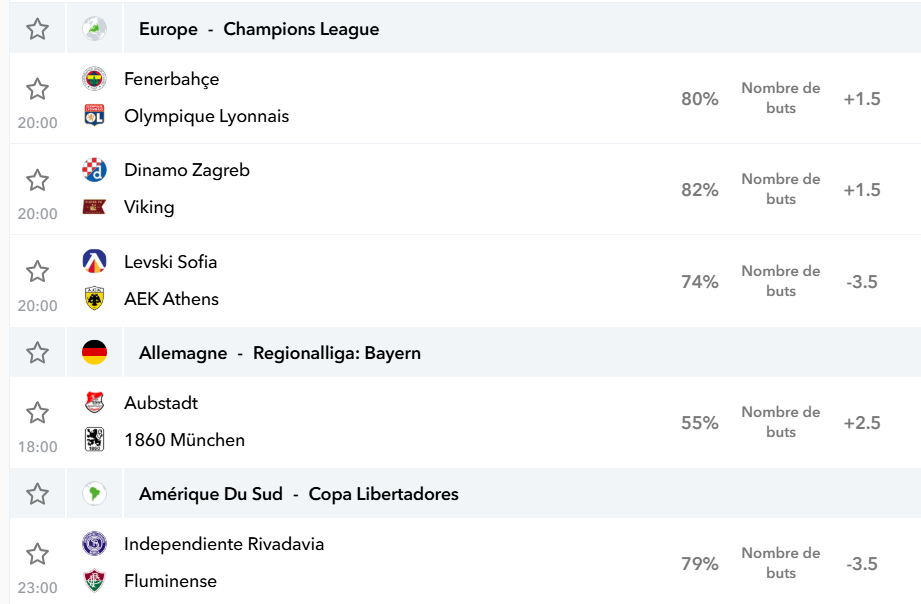Click the Viking team logo

tap(94, 207)
